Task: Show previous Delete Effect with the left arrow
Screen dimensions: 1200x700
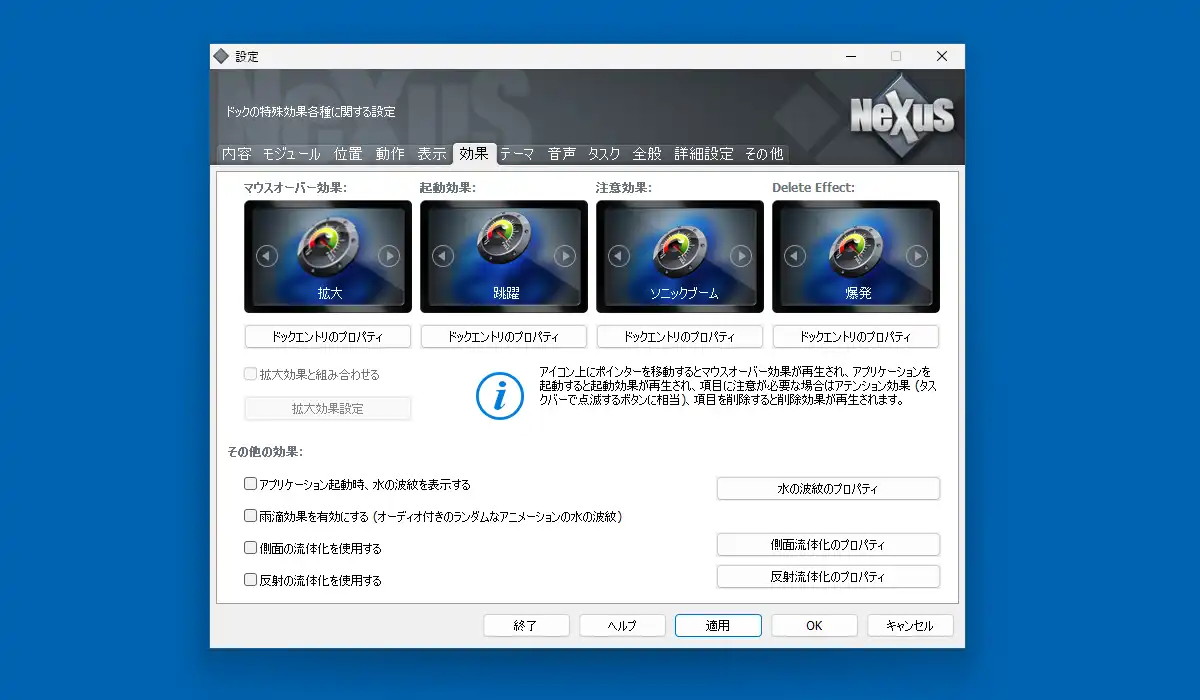Action: coord(794,256)
